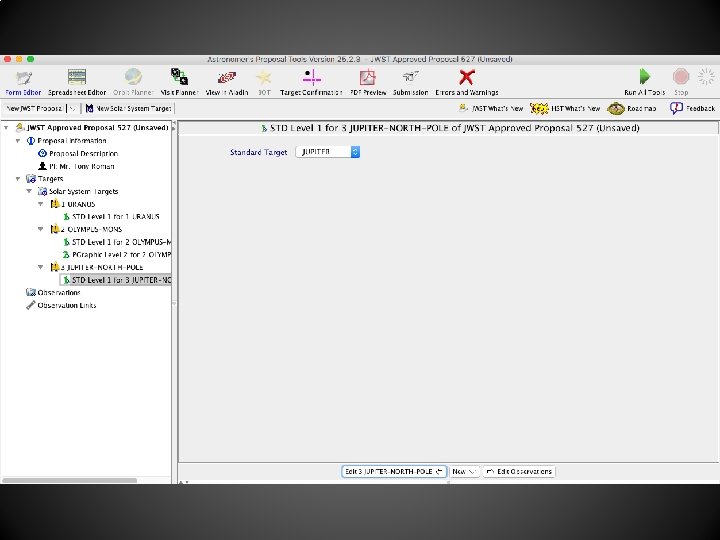Select STD Level 1 for 1 URANUS
This screenshot has height=540, width=720.
click(x=111, y=216)
